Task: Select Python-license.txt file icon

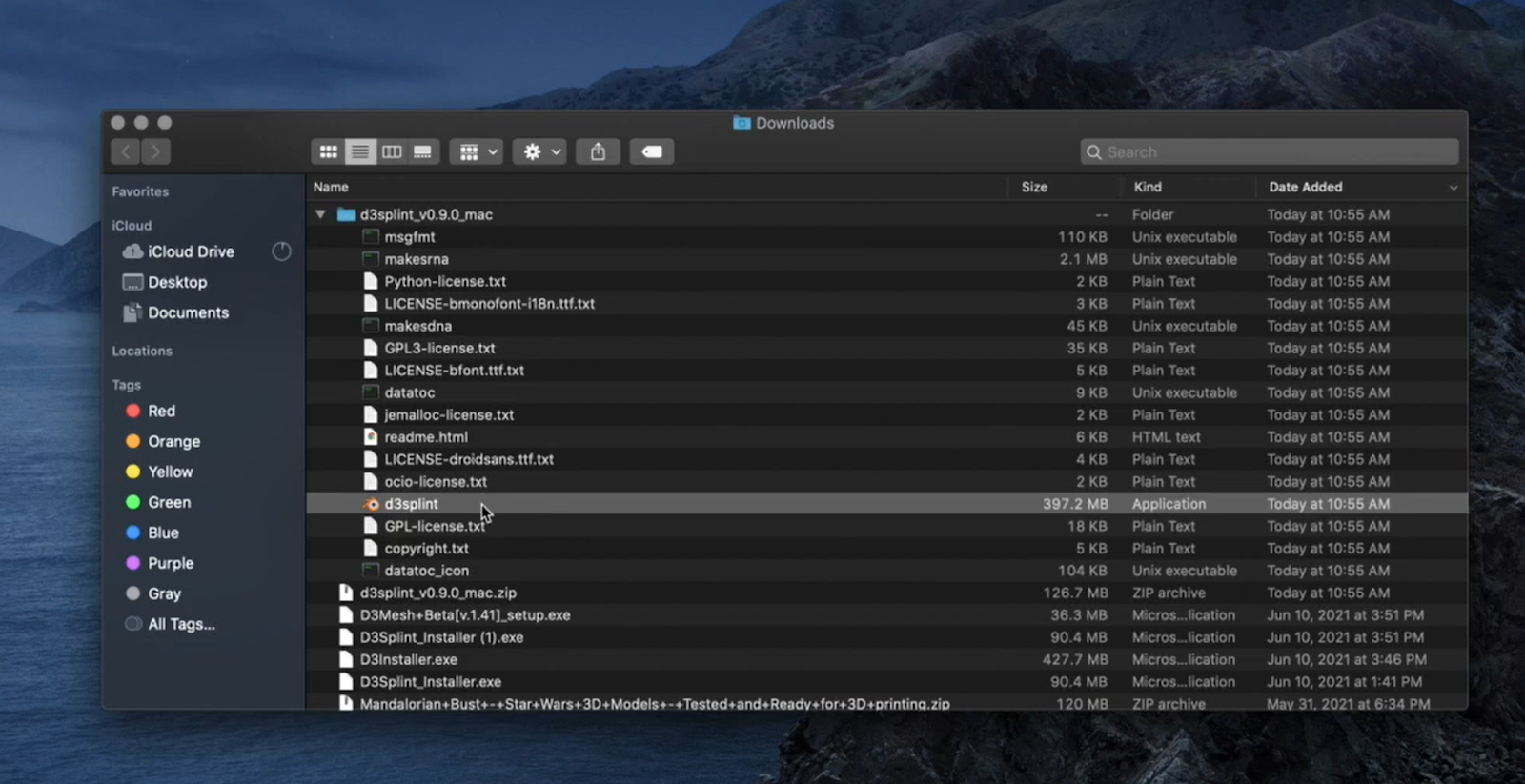Action: [x=371, y=281]
